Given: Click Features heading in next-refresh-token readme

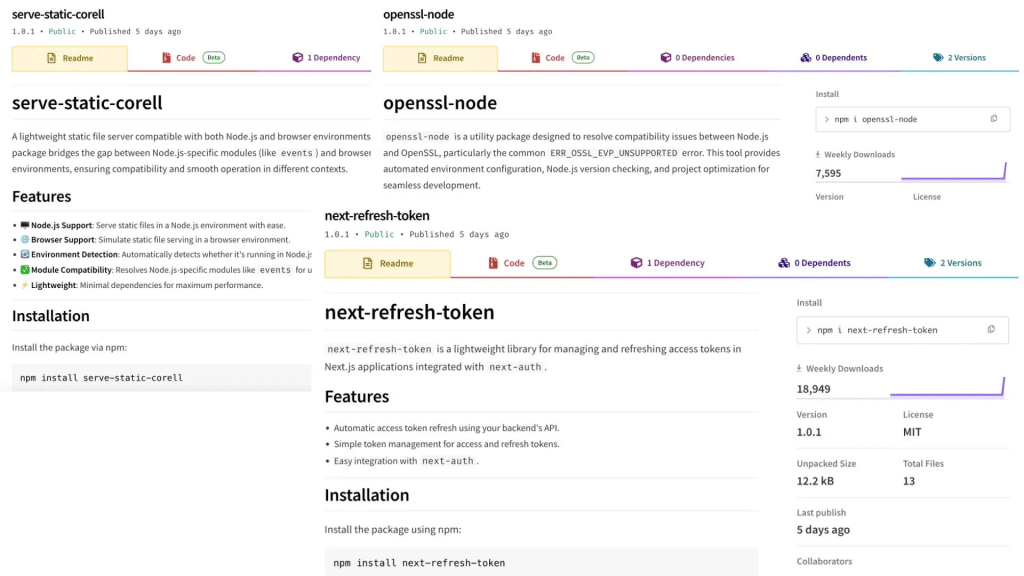Looking at the screenshot, I should pyautogui.click(x=357, y=396).
